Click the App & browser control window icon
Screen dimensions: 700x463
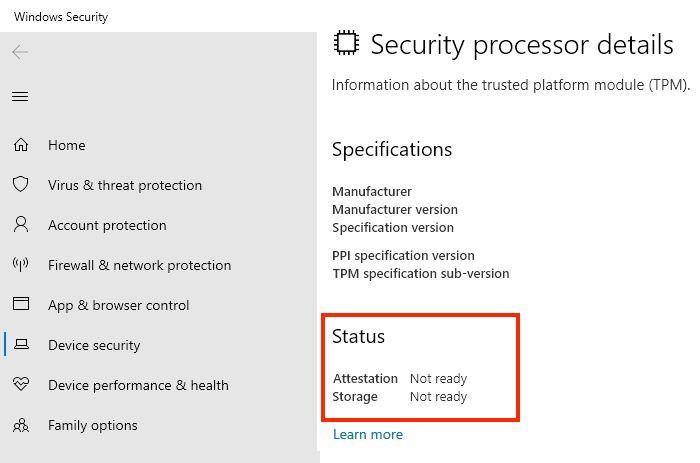[21, 304]
